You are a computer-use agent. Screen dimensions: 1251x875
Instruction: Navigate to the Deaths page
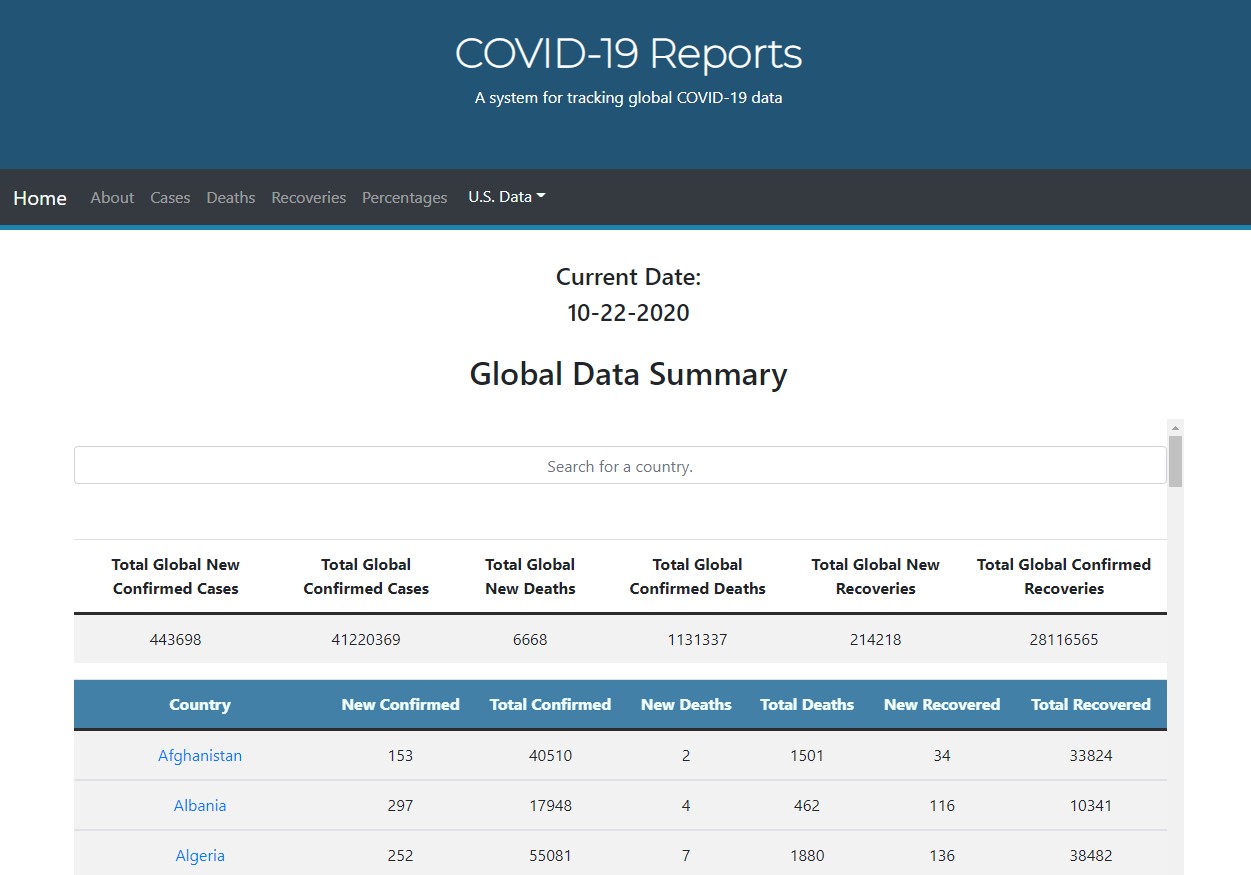(231, 198)
